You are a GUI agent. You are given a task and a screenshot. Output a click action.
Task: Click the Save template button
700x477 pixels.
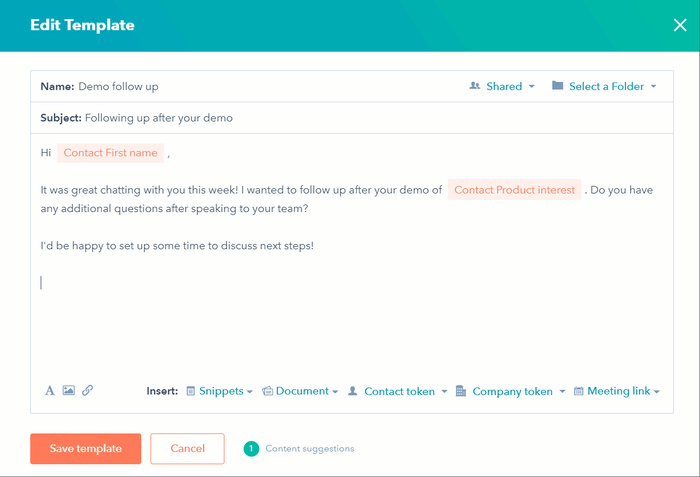(85, 449)
